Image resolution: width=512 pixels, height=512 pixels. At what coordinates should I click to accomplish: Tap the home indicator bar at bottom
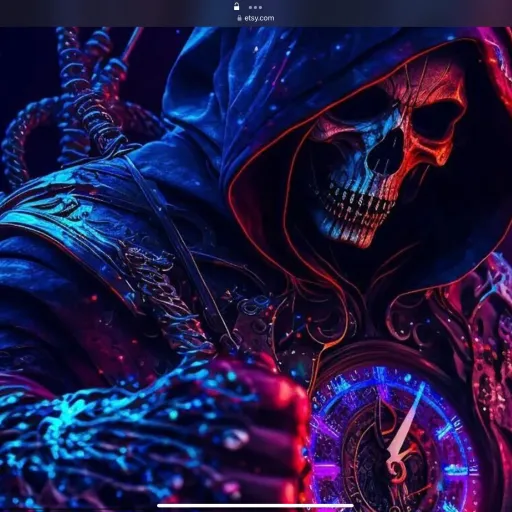click(256, 506)
